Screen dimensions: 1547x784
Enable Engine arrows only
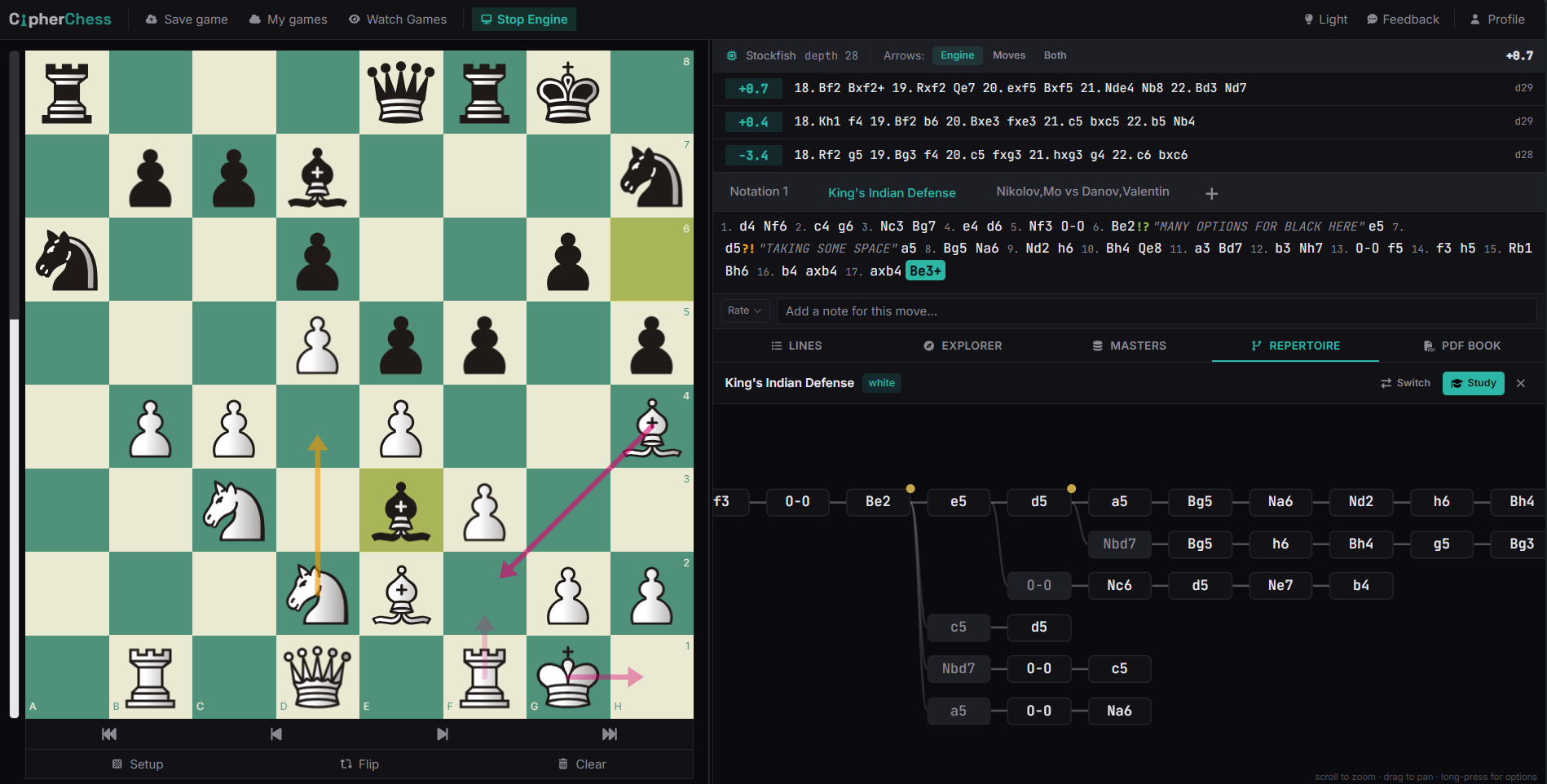(957, 55)
